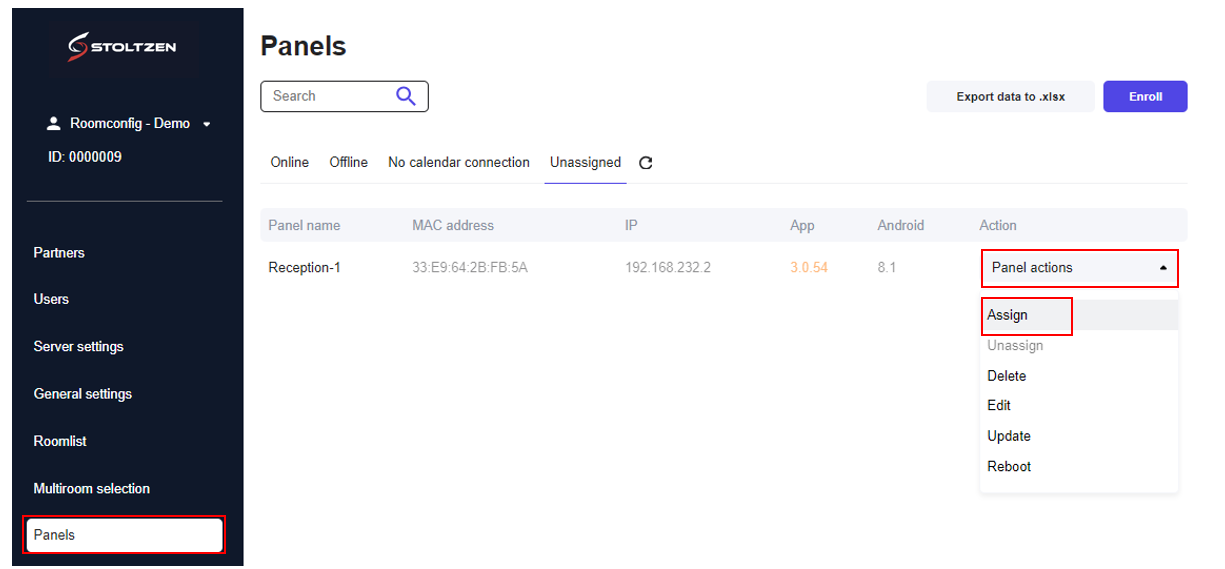Click the magnifying glass search icon
This screenshot has height=569, width=1225.
pyautogui.click(x=405, y=96)
